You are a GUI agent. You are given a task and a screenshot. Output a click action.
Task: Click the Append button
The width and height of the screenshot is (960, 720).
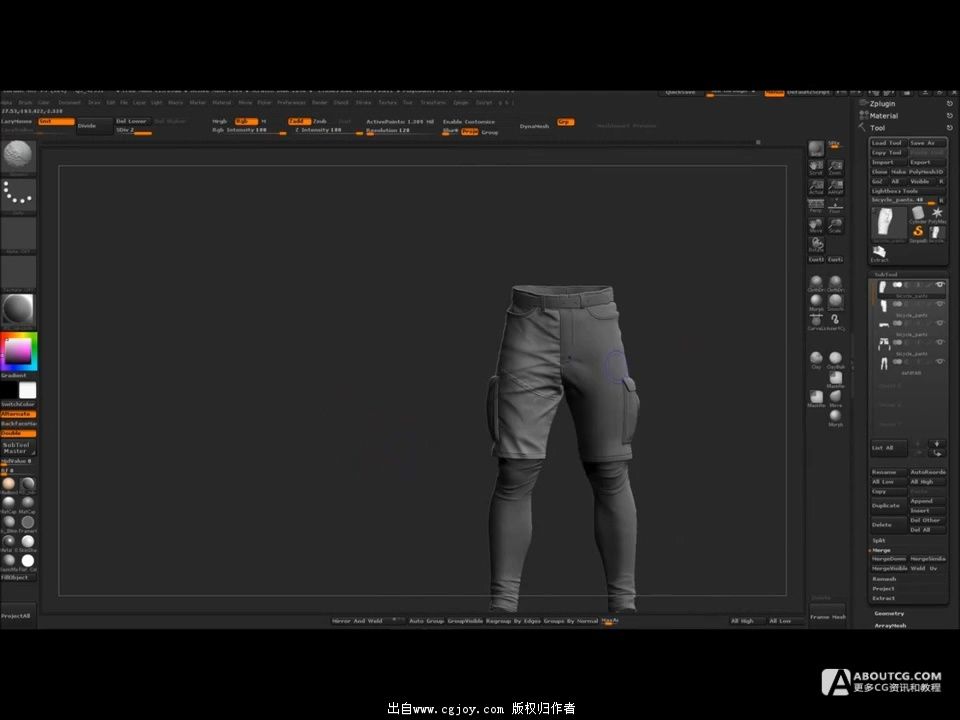tap(928, 501)
